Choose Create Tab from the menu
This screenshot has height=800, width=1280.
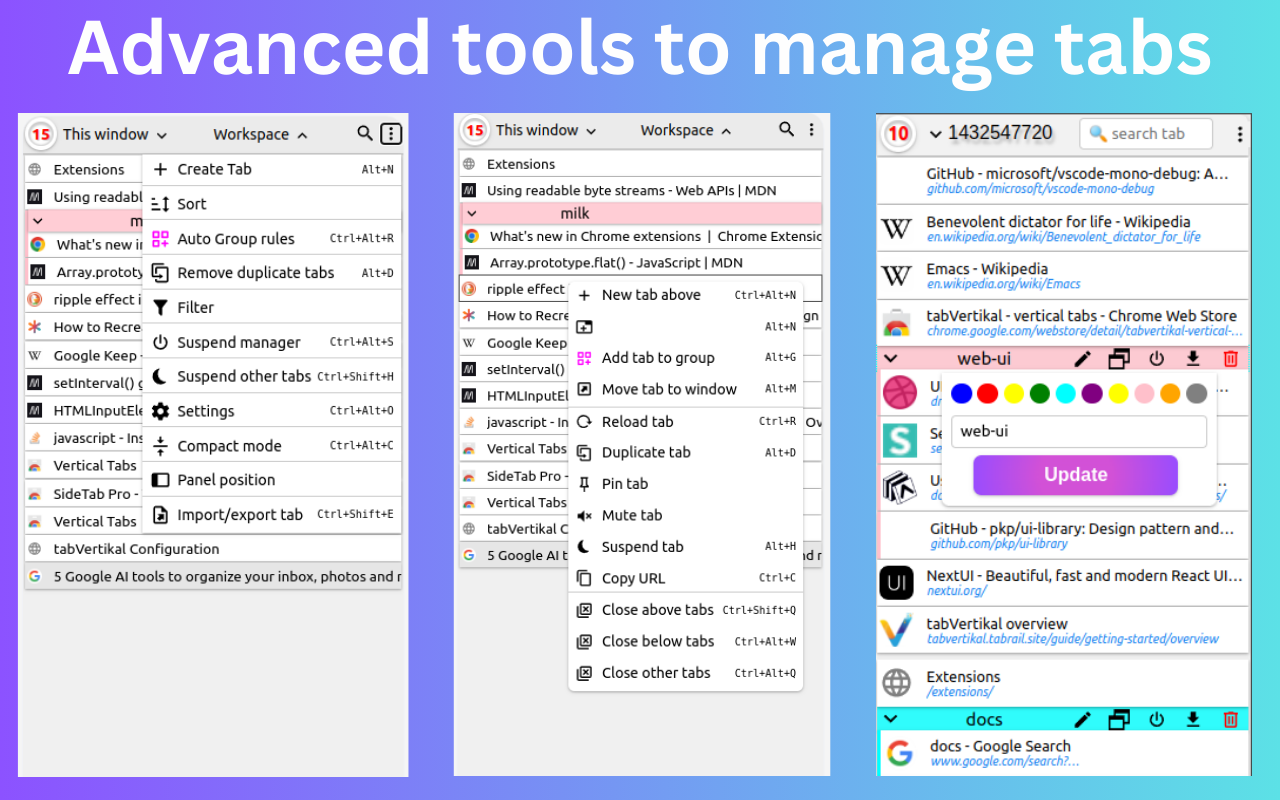click(272, 169)
